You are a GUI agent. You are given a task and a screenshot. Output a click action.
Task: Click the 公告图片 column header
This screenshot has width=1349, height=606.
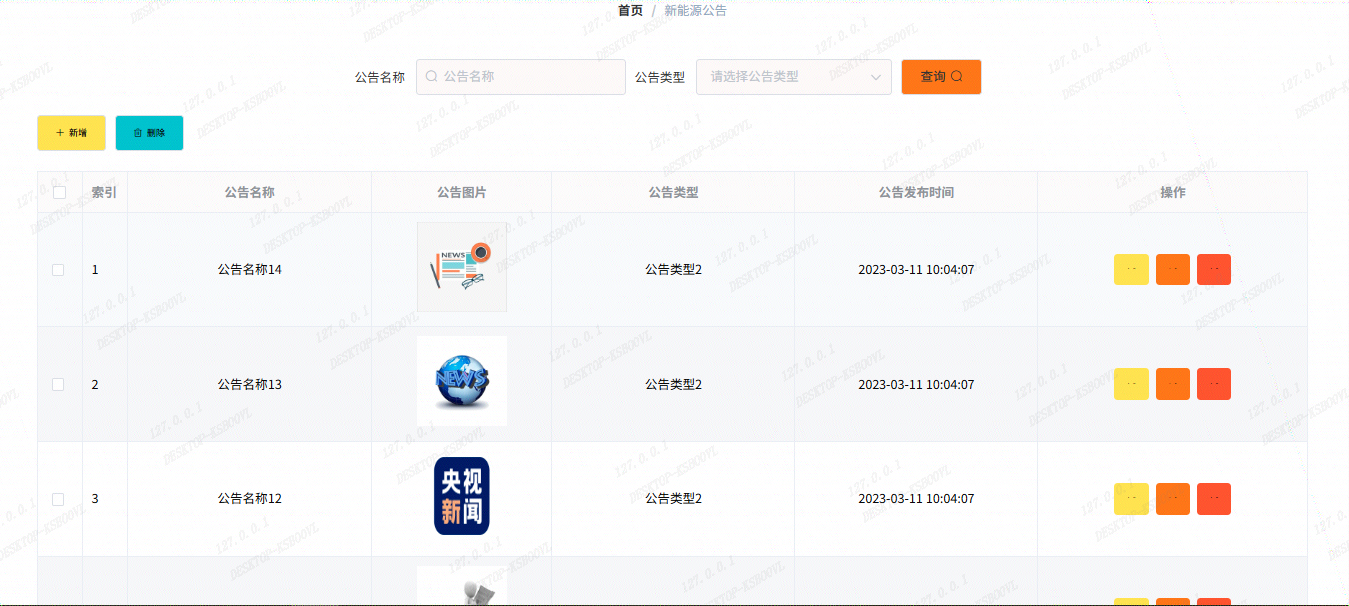[462, 192]
